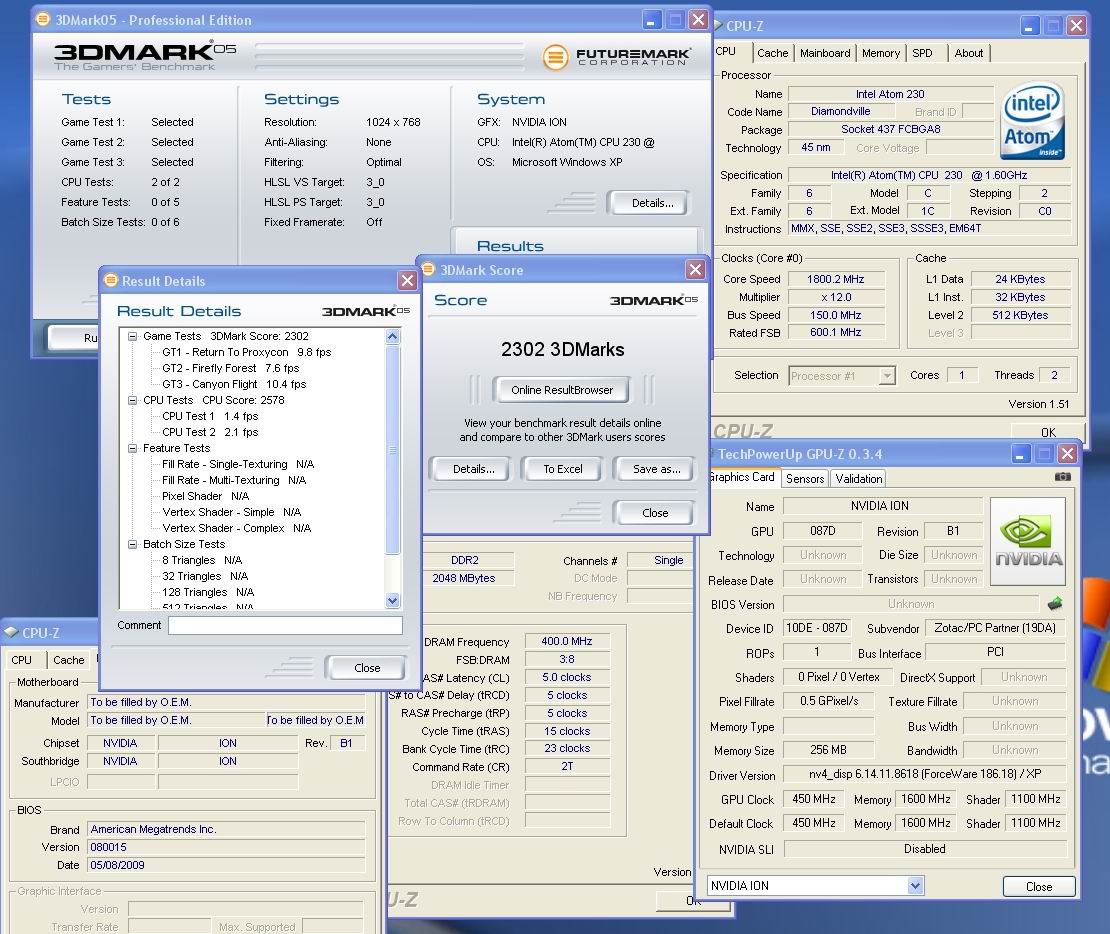
Task: Switch to GPU-Z Sensors tab
Action: 805,479
